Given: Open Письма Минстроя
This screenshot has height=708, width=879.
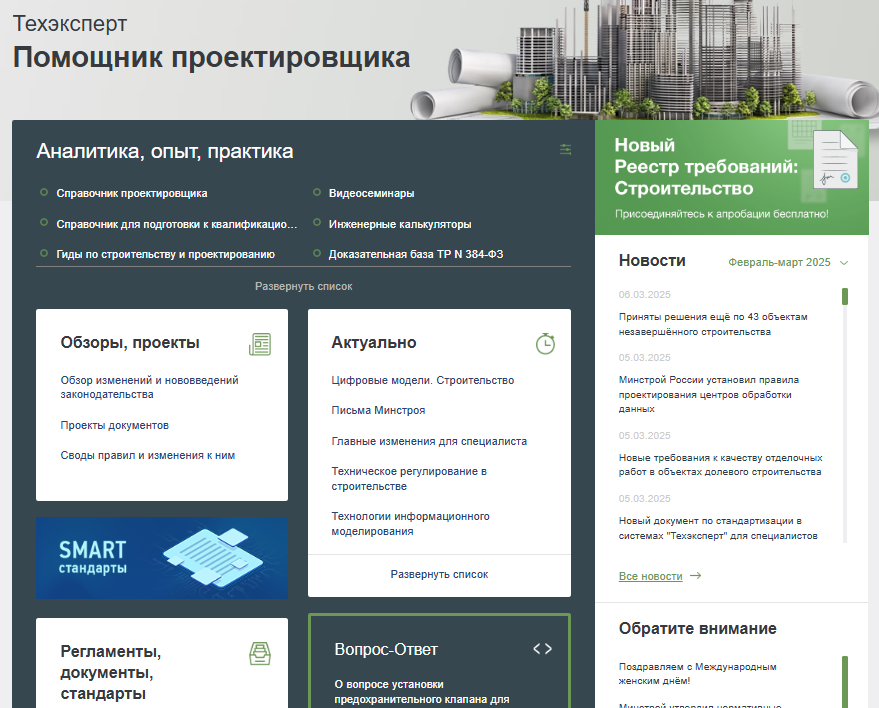Looking at the screenshot, I should (x=378, y=410).
